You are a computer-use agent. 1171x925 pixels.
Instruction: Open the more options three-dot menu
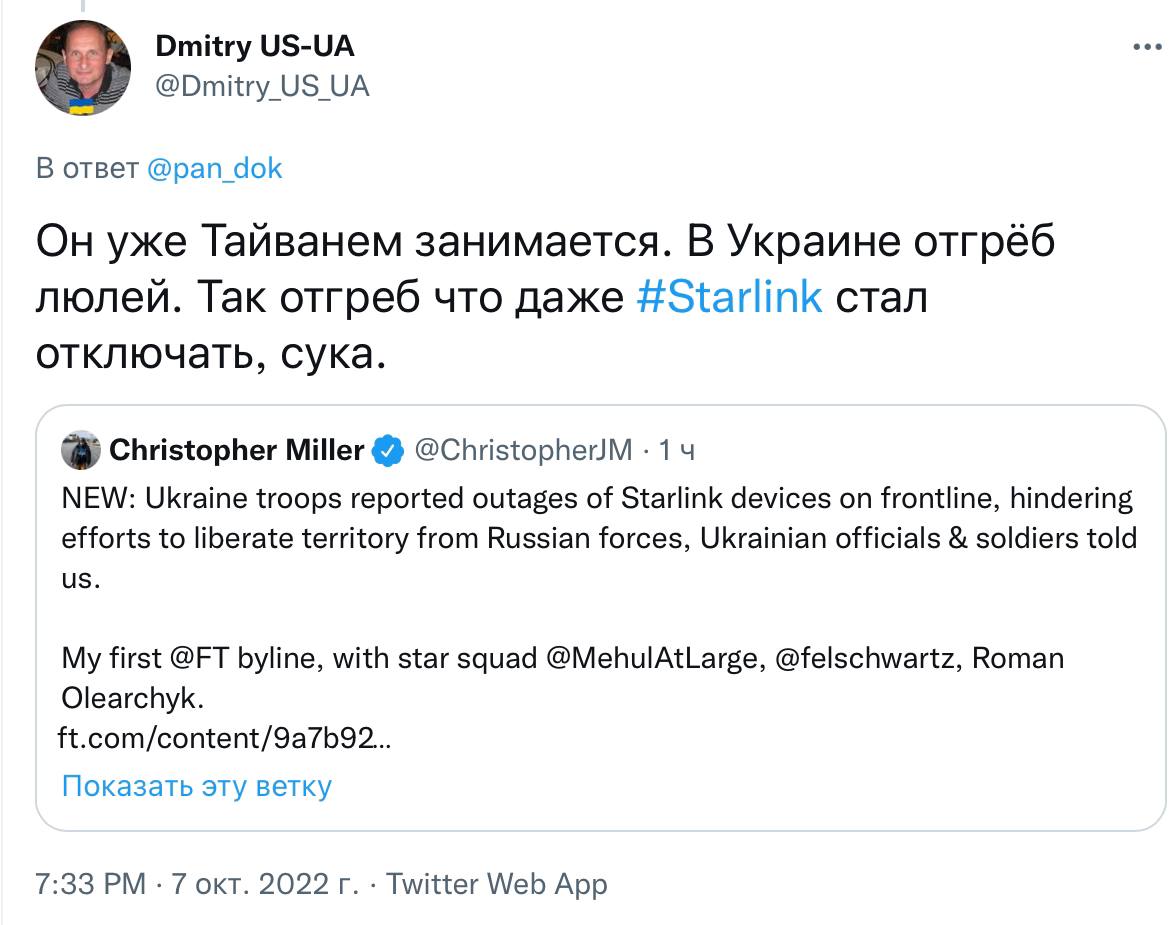pos(1147,47)
